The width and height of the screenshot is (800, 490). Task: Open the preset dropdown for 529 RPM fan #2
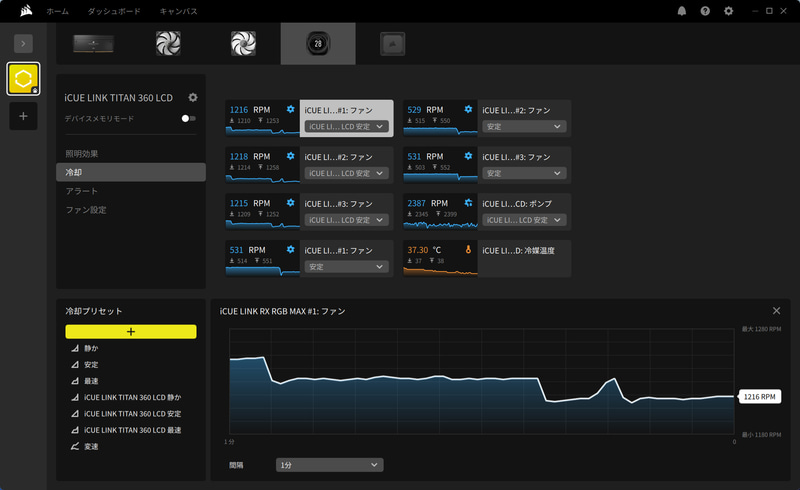tap(524, 127)
